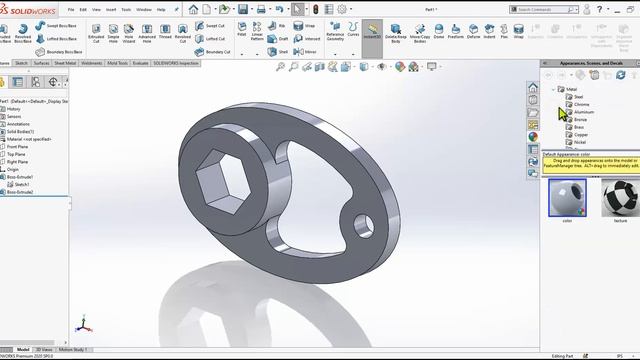
Task: Switch to the ConfigurationManager tab
Action: 36,82
